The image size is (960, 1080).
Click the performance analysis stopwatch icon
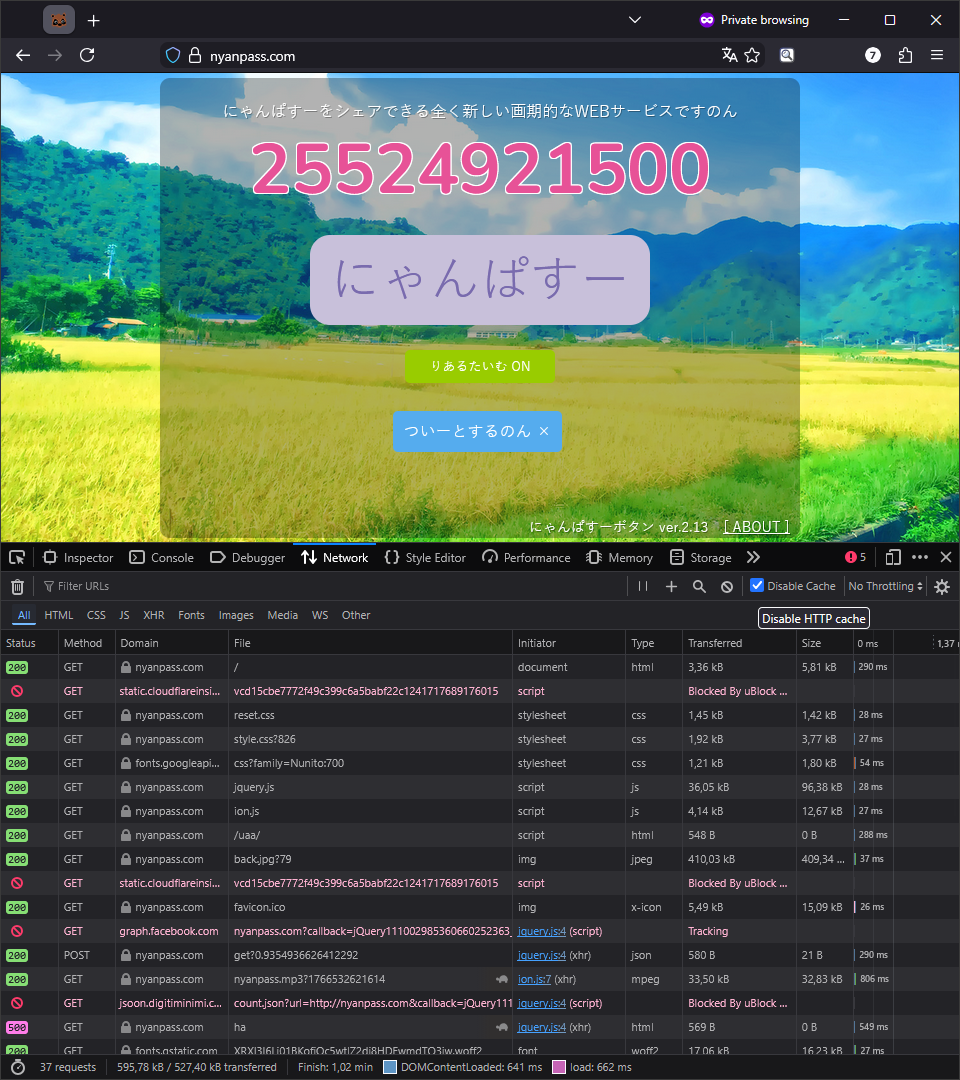click(x=19, y=1067)
